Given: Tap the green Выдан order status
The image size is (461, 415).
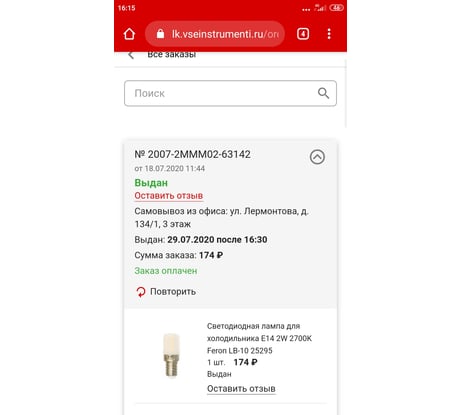Looking at the screenshot, I should pyautogui.click(x=151, y=183).
